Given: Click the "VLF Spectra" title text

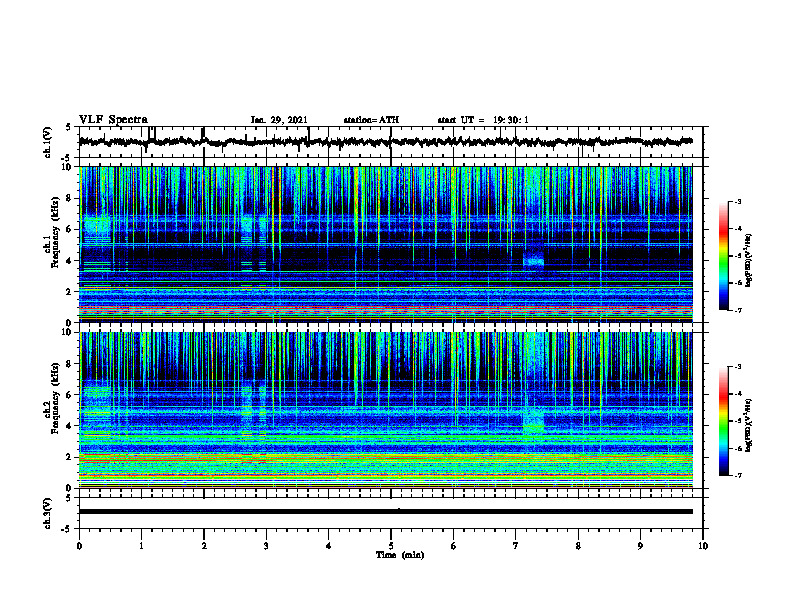Looking at the screenshot, I should [113, 120].
